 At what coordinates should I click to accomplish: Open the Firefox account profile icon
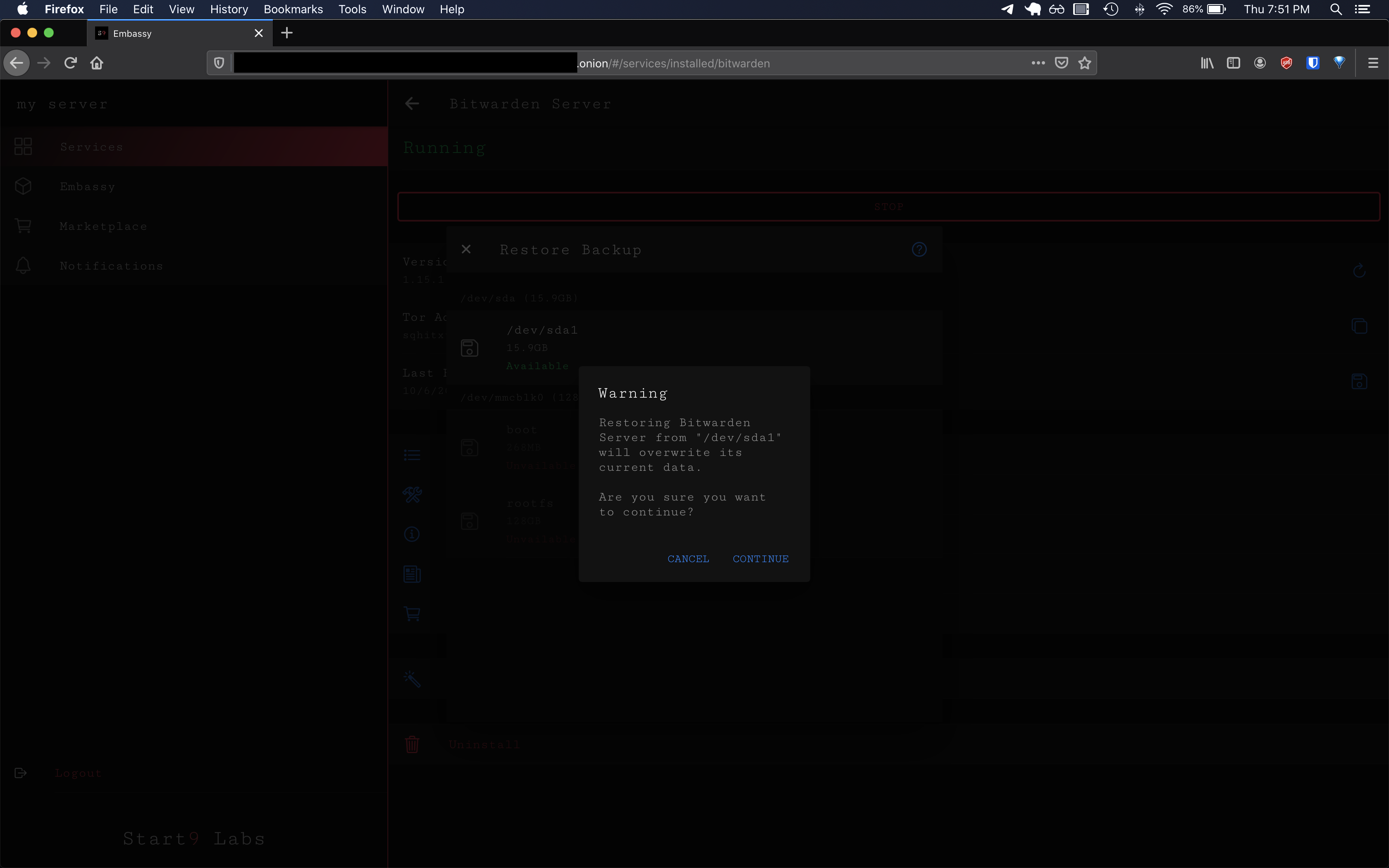(x=1260, y=63)
